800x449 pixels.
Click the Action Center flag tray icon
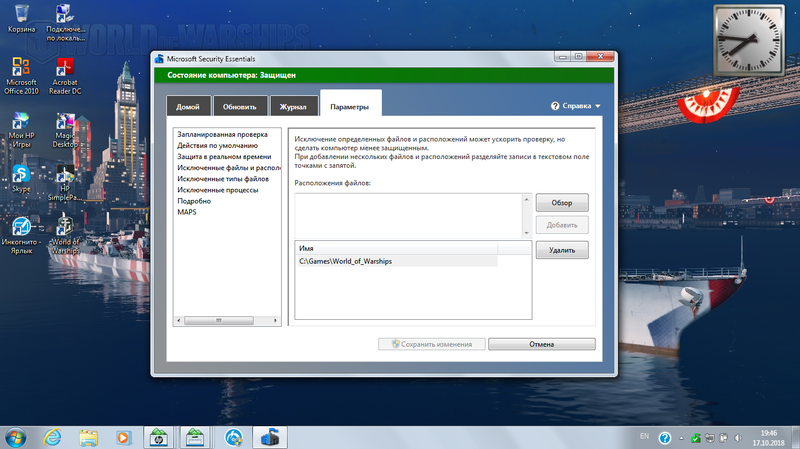coord(723,438)
